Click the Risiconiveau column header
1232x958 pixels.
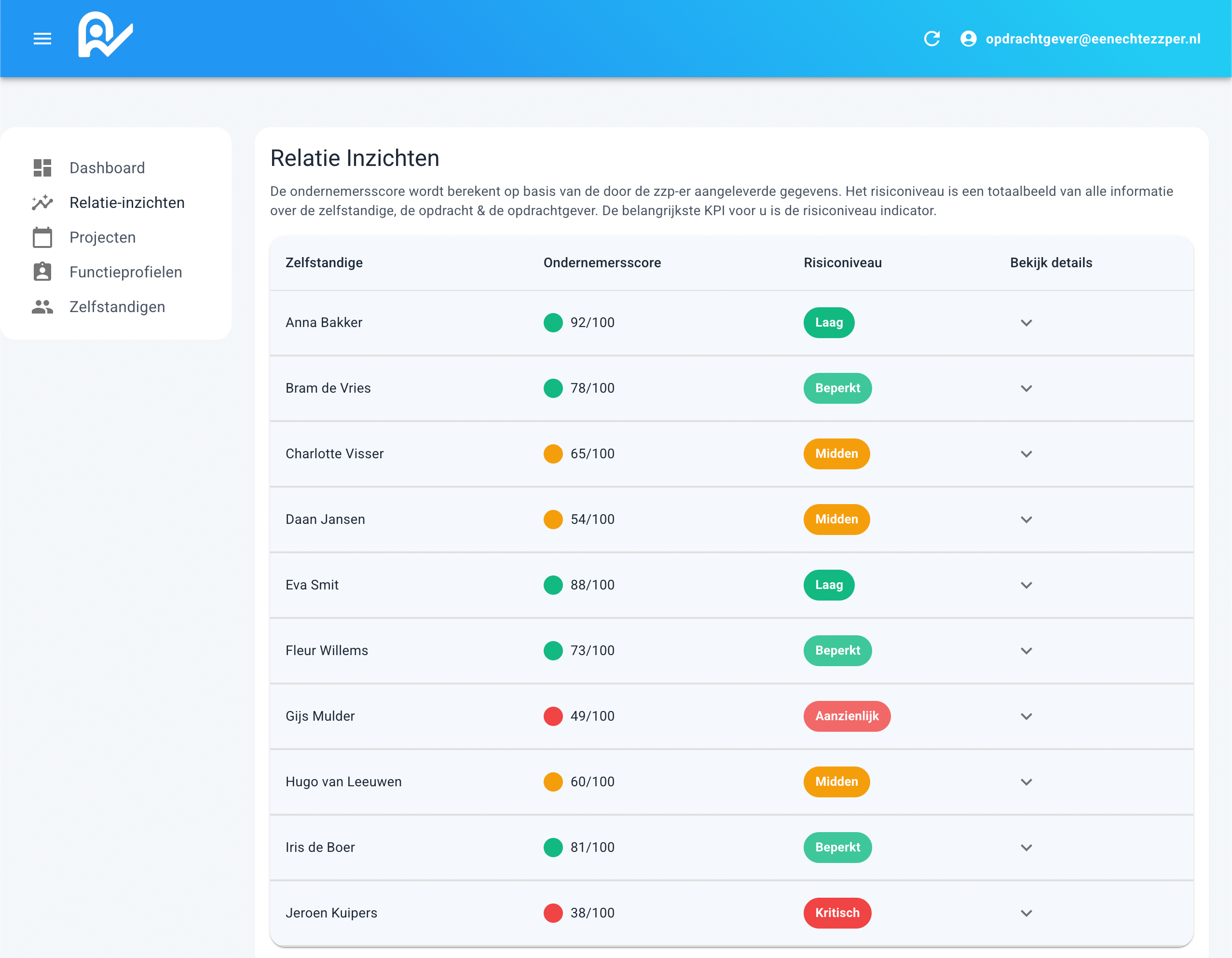pos(842,263)
